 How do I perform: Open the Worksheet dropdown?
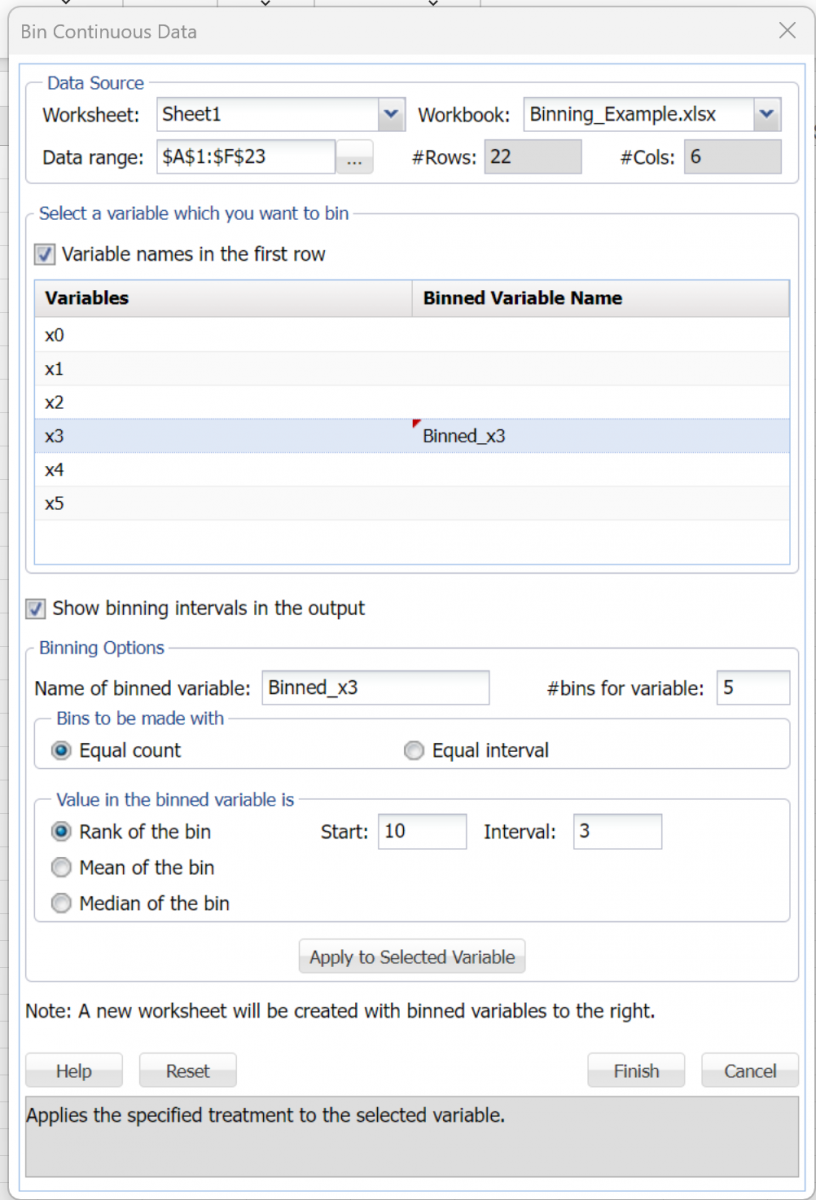point(390,114)
